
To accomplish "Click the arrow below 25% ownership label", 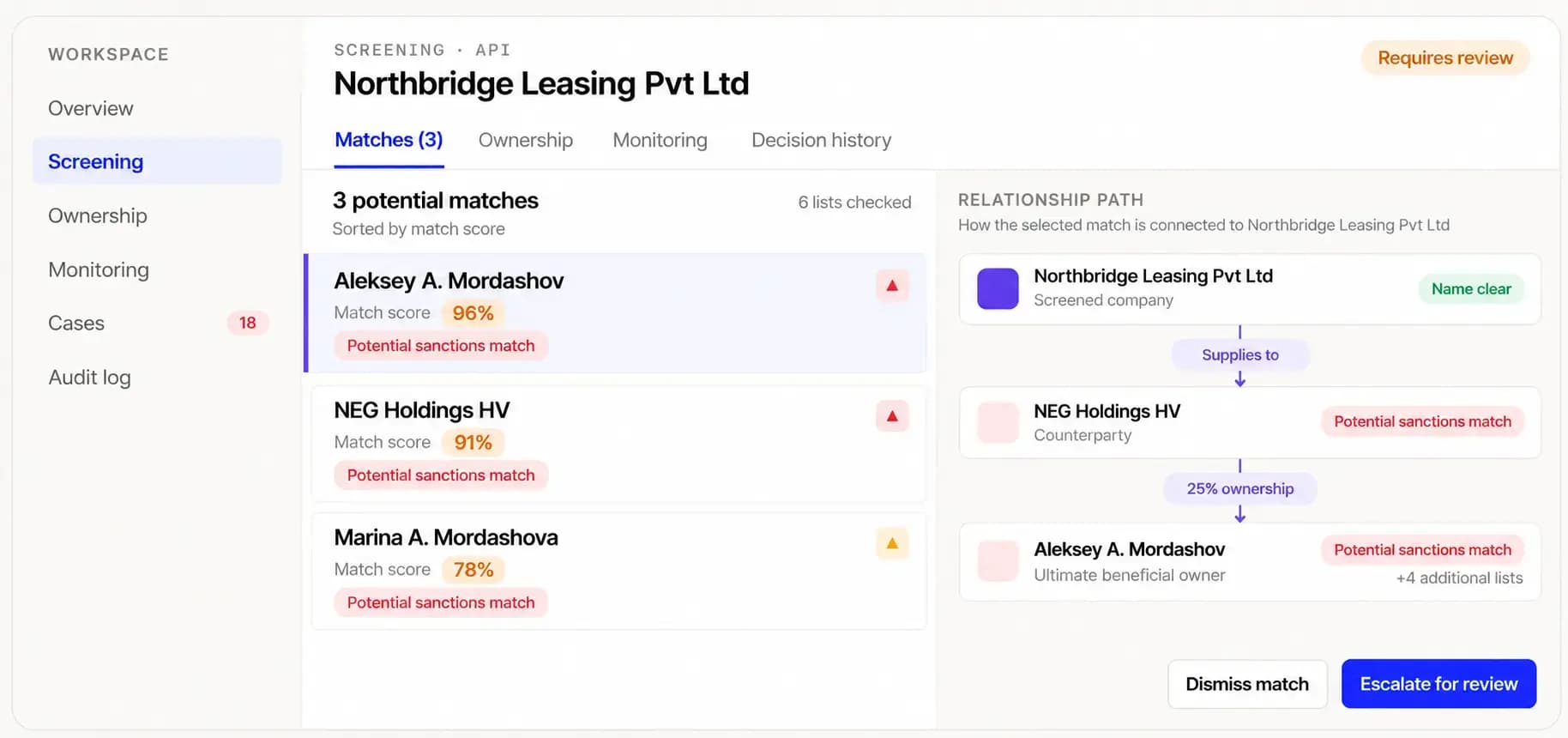I will point(1240,513).
